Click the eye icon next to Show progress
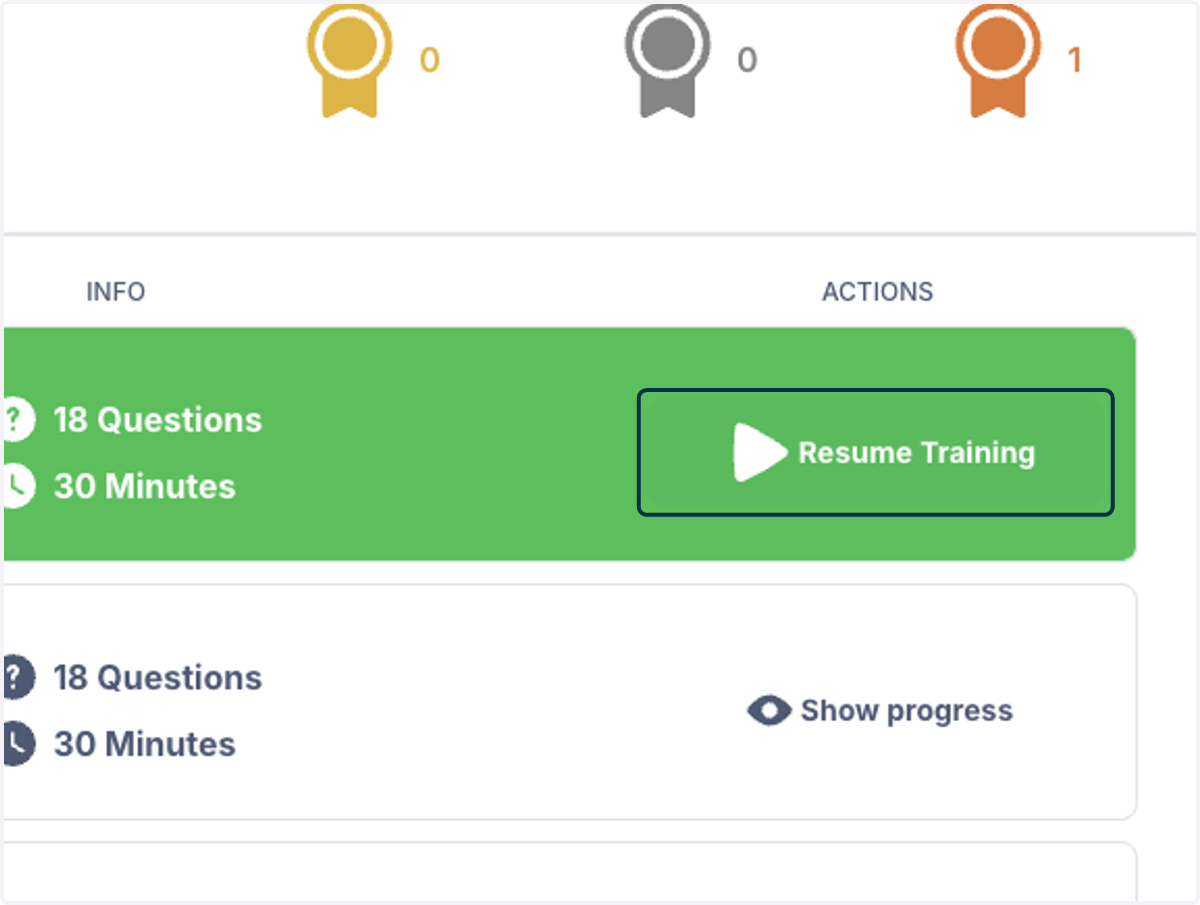Image resolution: width=1200 pixels, height=905 pixels. click(769, 710)
